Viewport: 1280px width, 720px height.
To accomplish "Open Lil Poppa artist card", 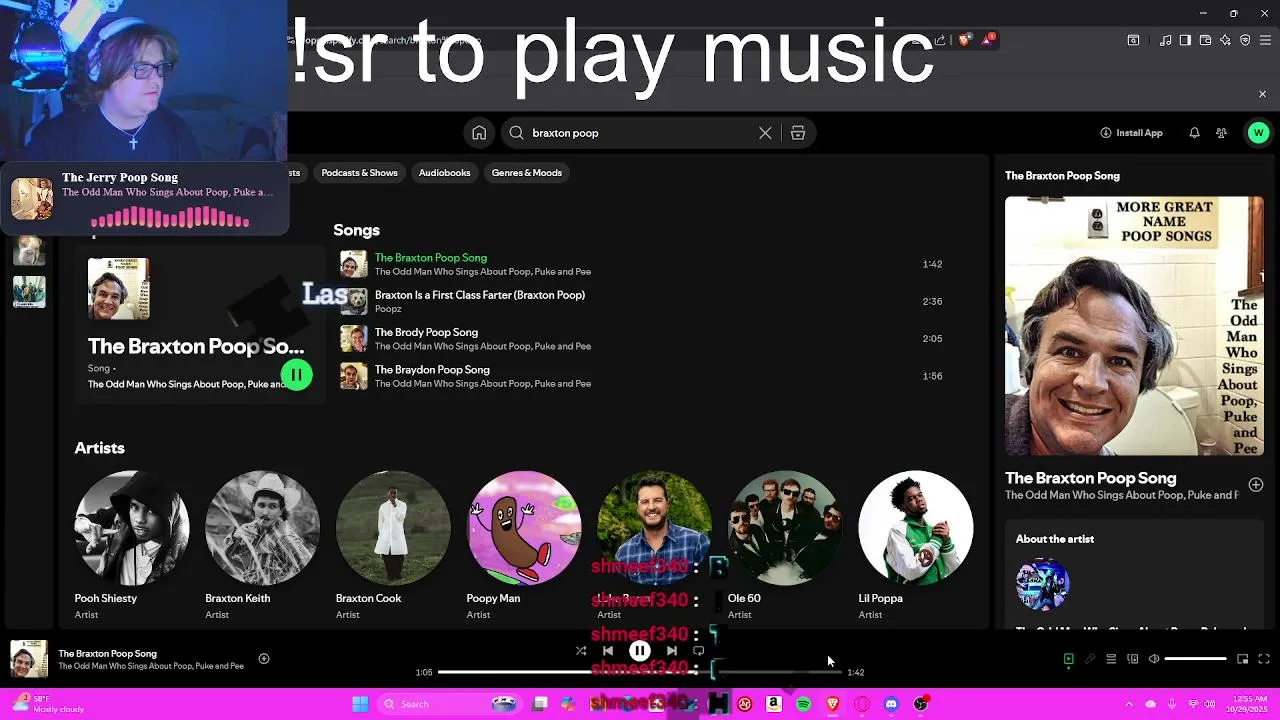I will tap(915, 546).
